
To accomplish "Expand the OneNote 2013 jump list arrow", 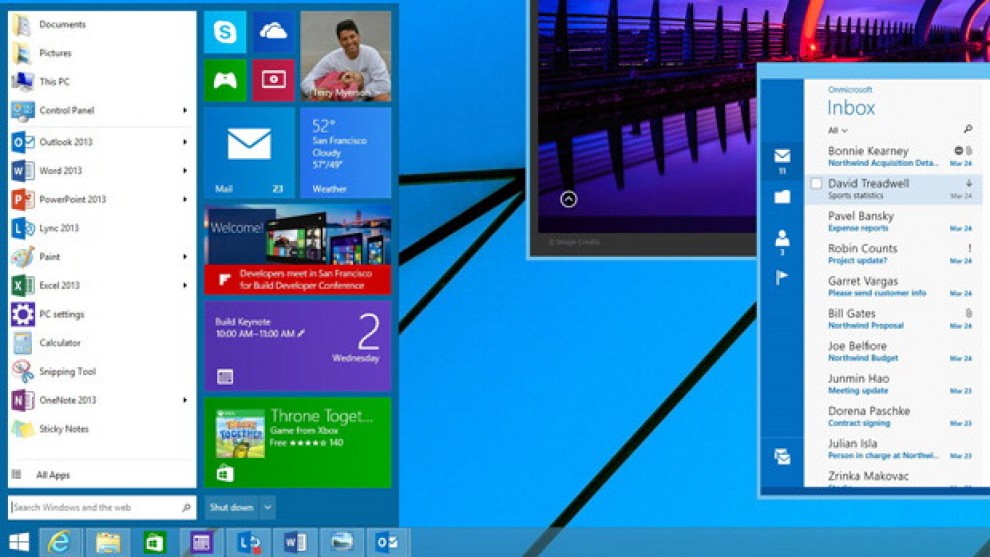I will [x=185, y=400].
